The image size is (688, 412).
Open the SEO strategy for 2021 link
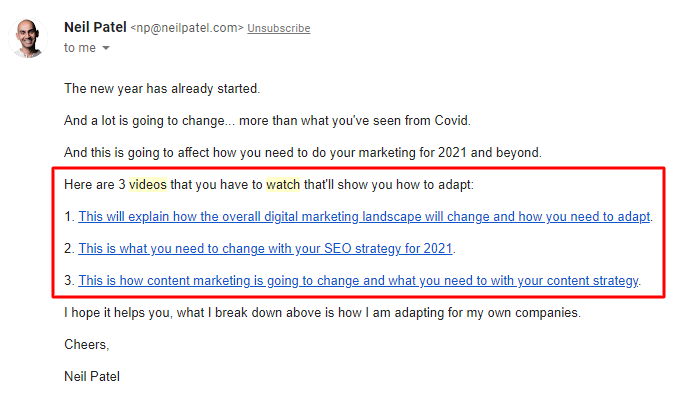(265, 249)
